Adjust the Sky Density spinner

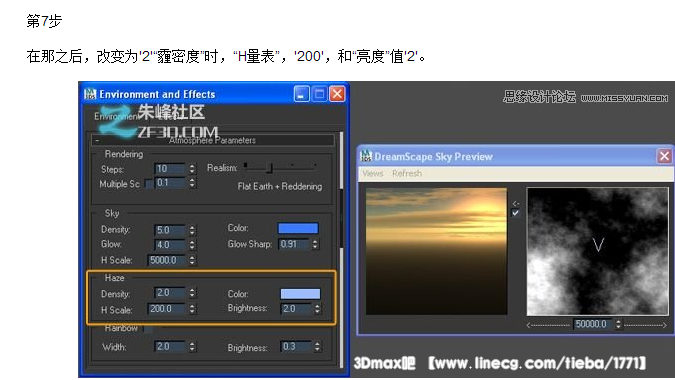coord(192,230)
